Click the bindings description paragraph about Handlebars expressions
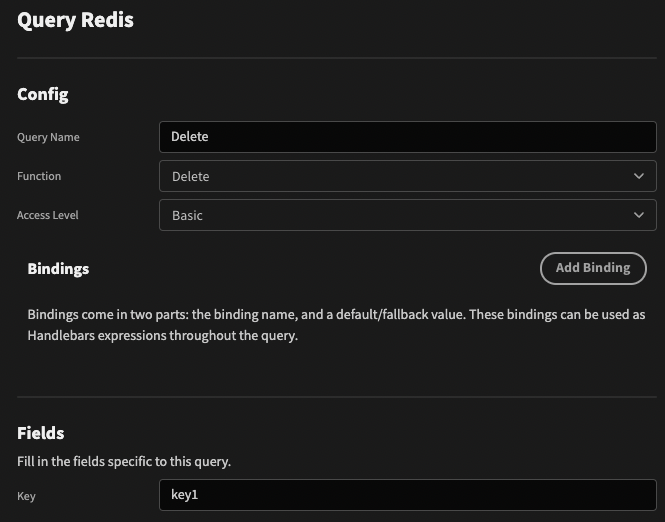 (x=336, y=325)
